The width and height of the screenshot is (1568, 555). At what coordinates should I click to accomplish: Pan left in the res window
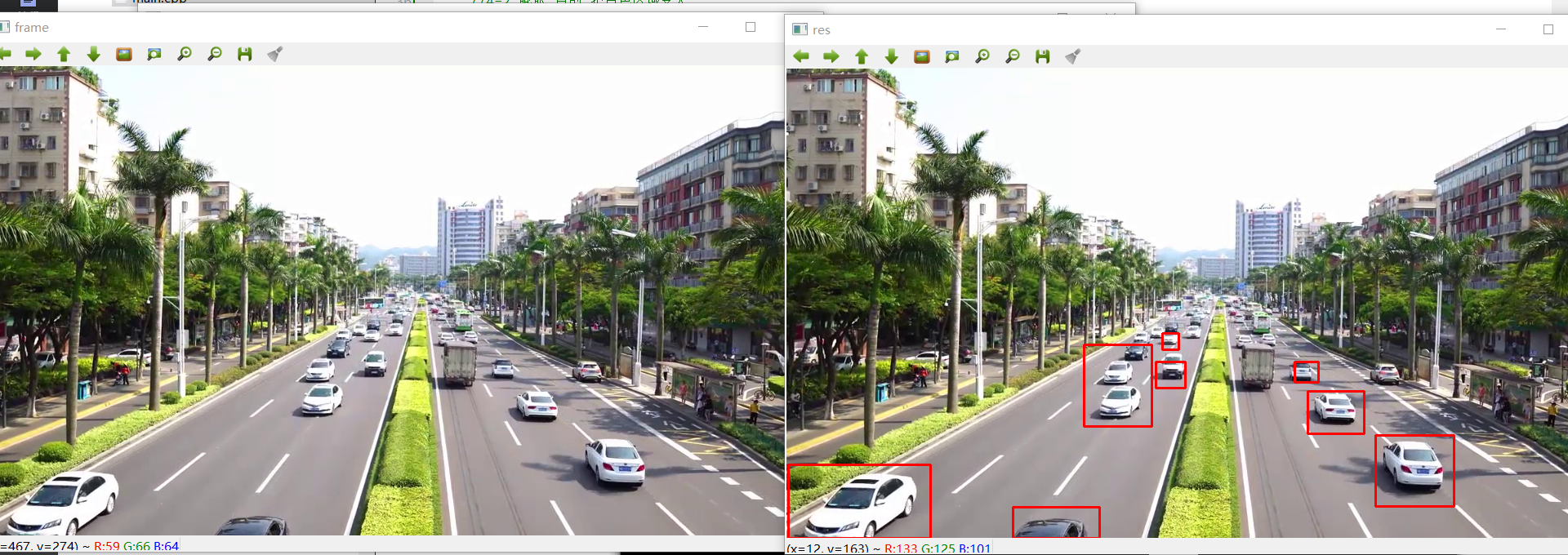[x=801, y=56]
